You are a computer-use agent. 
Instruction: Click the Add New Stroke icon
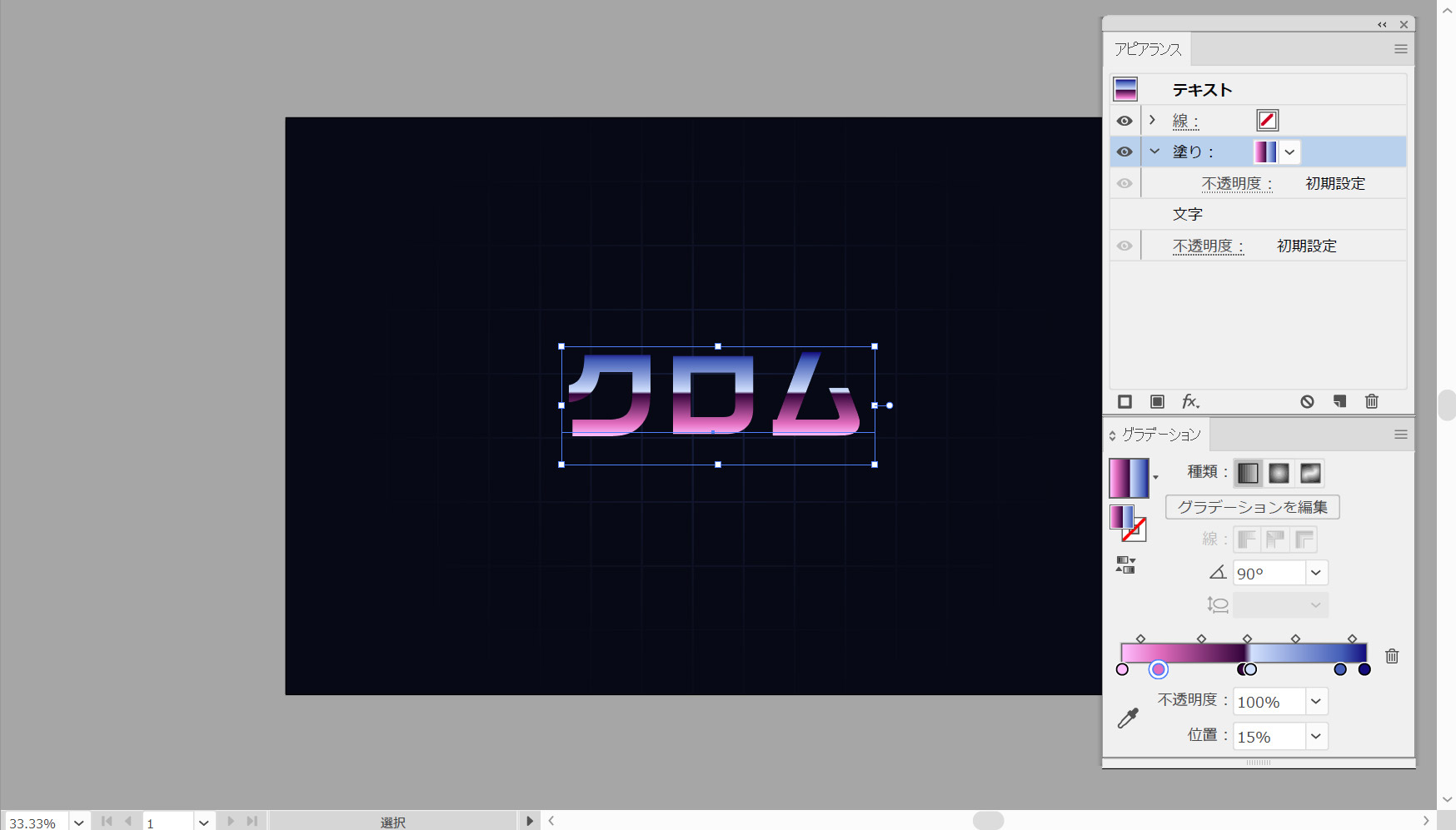(x=1124, y=402)
